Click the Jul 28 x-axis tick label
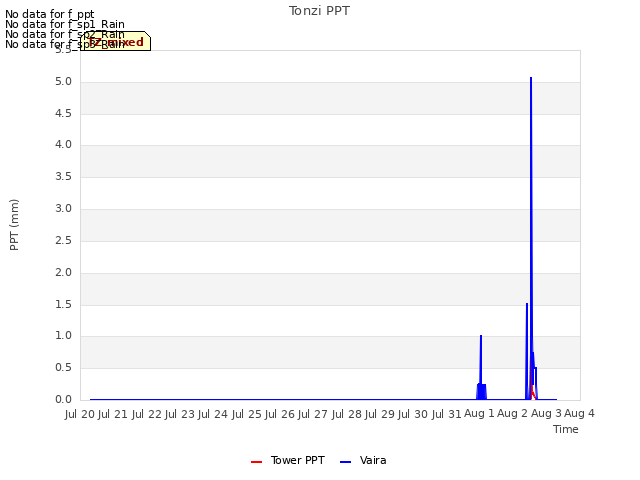The width and height of the screenshot is (640, 480). click(346, 414)
